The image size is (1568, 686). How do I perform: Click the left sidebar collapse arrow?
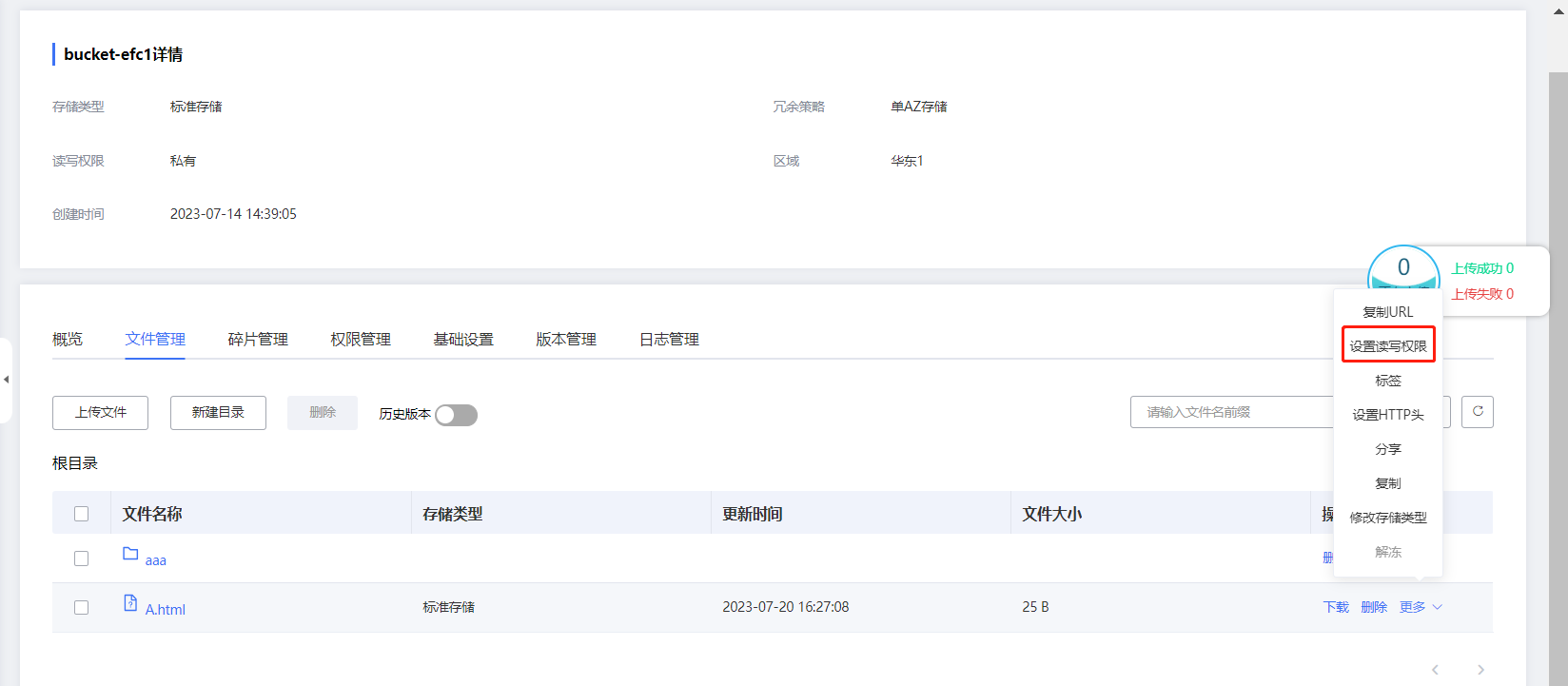tap(7, 380)
